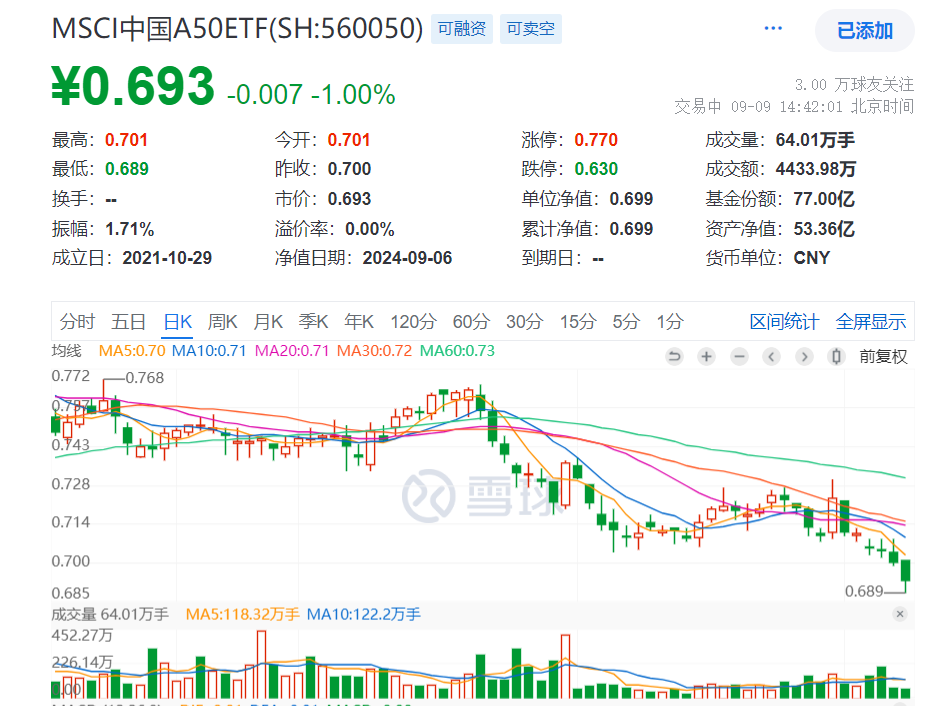The image size is (938, 706).
Task: Switch to the 周K weekly chart tab
Action: coord(221,322)
